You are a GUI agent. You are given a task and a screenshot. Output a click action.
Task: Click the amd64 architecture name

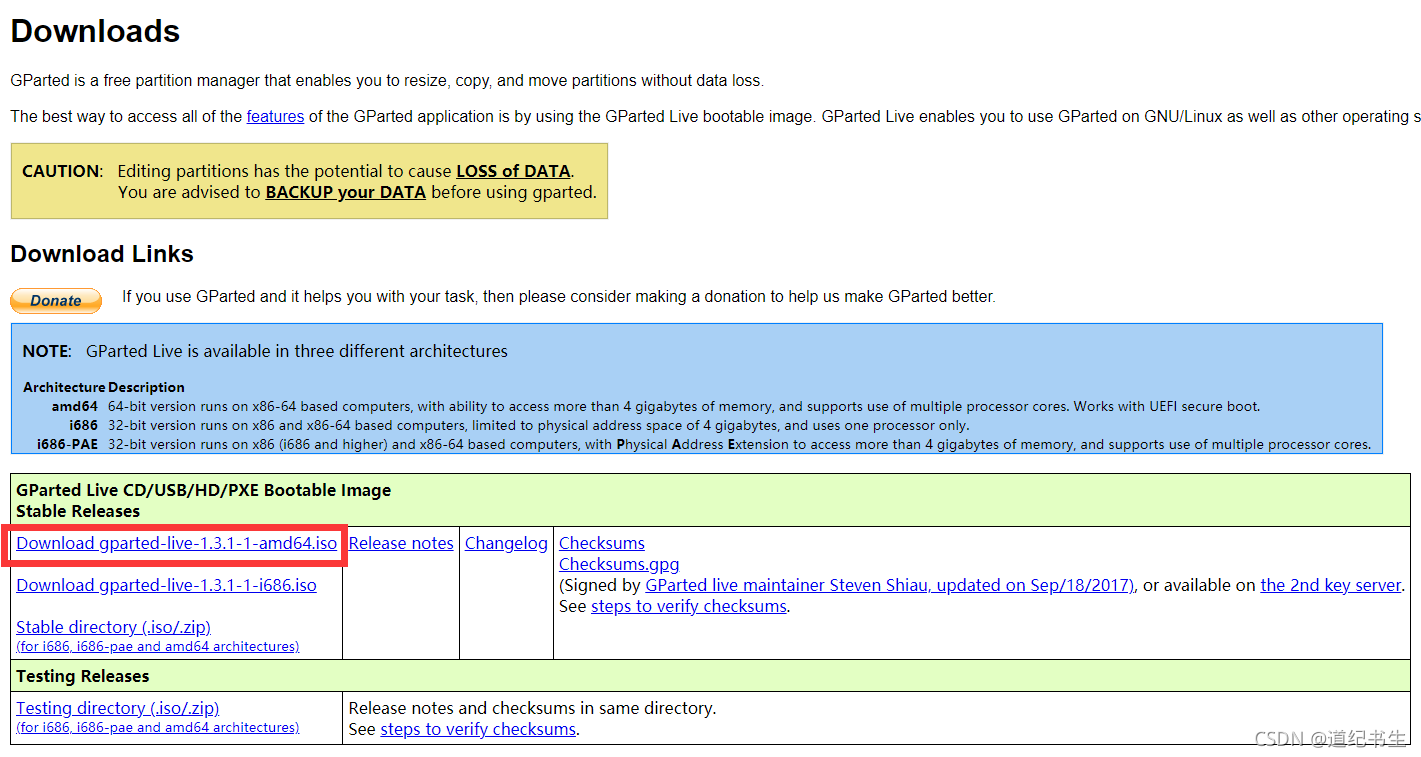75,406
